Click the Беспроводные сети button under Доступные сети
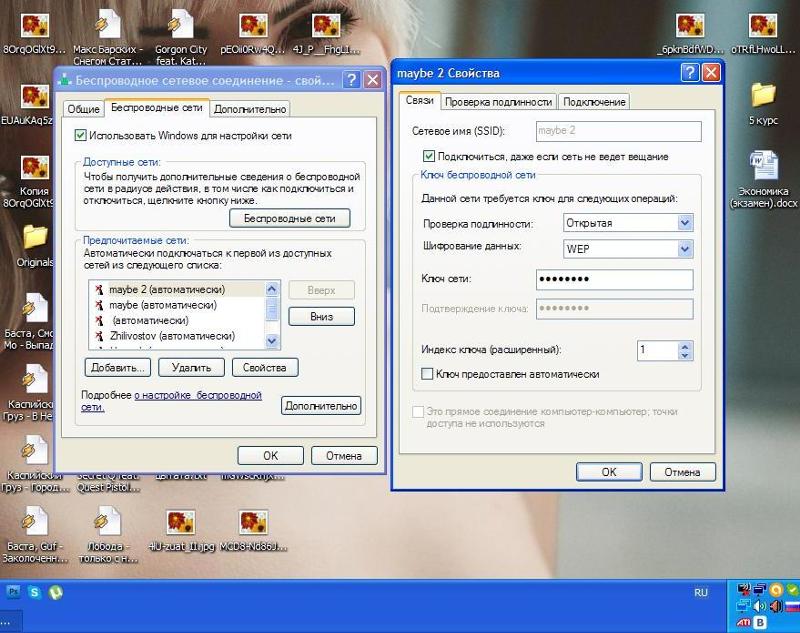 [290, 218]
